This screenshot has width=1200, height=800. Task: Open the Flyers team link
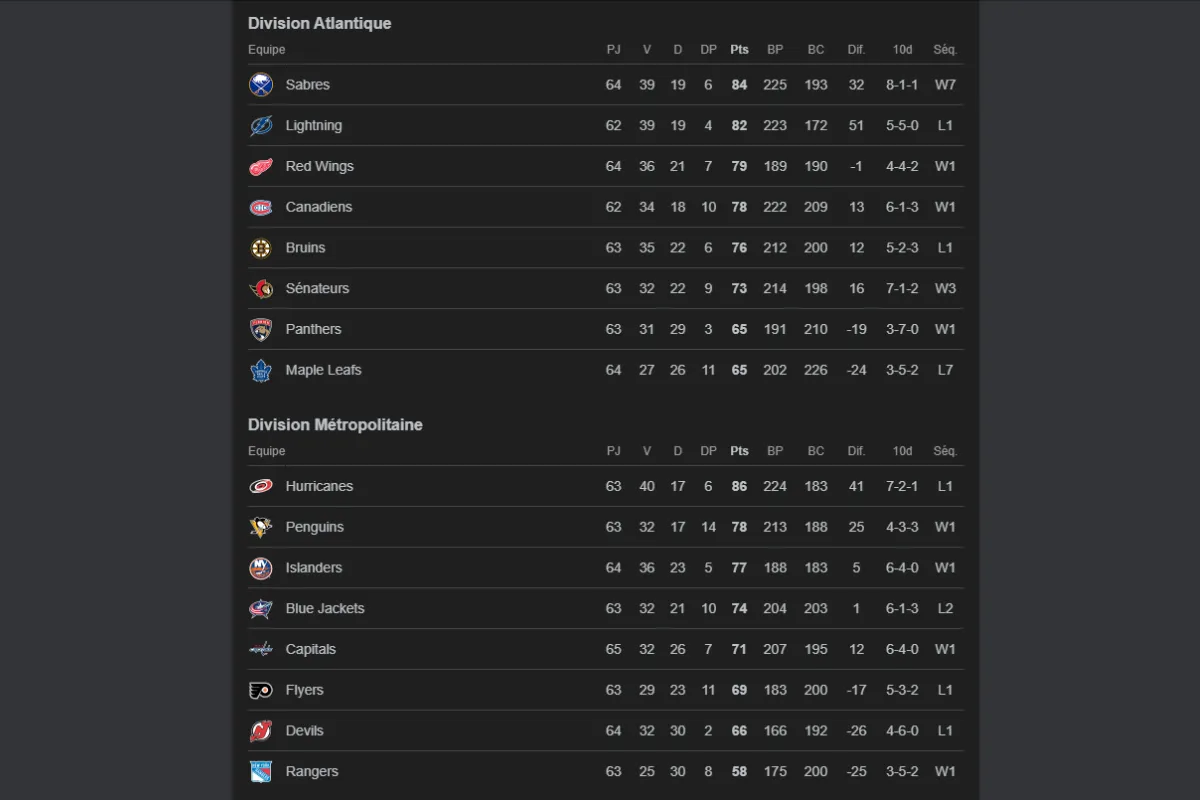304,690
